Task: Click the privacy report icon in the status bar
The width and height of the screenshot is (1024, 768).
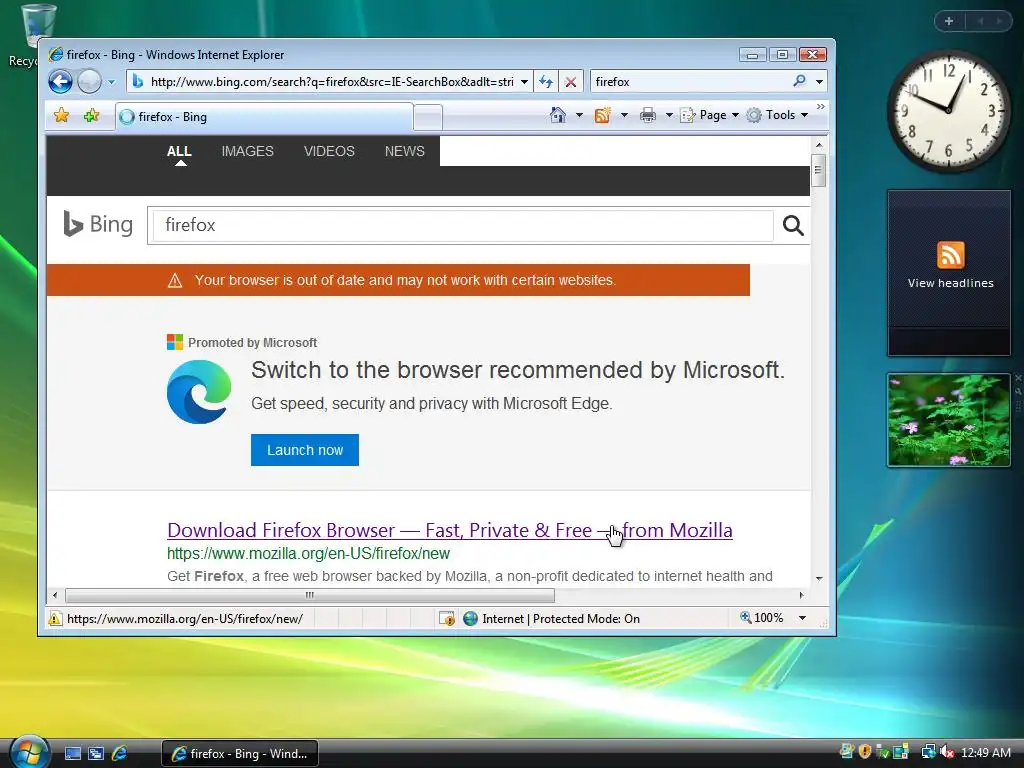Action: [447, 618]
